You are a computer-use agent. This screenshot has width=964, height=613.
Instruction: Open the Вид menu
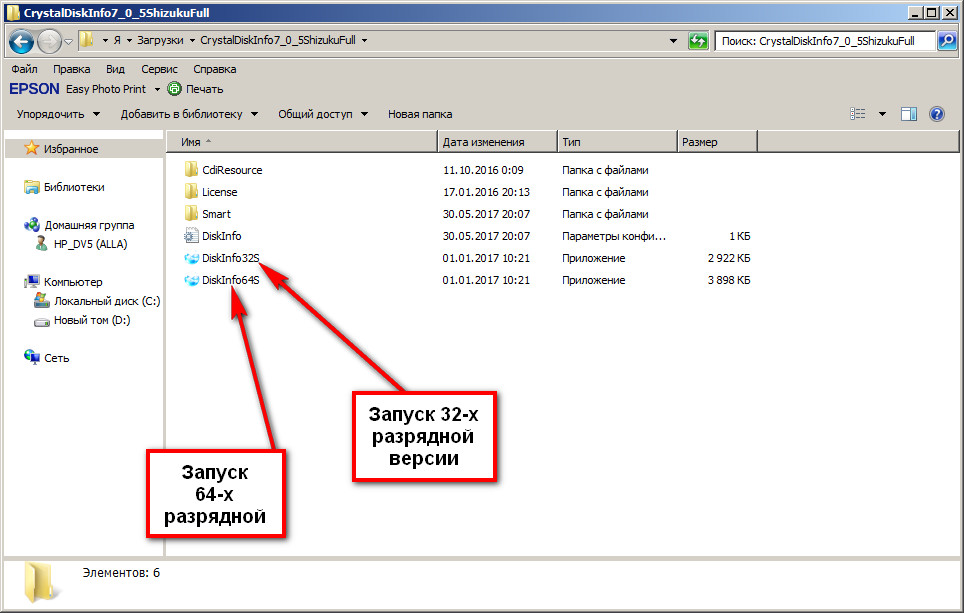[x=115, y=69]
